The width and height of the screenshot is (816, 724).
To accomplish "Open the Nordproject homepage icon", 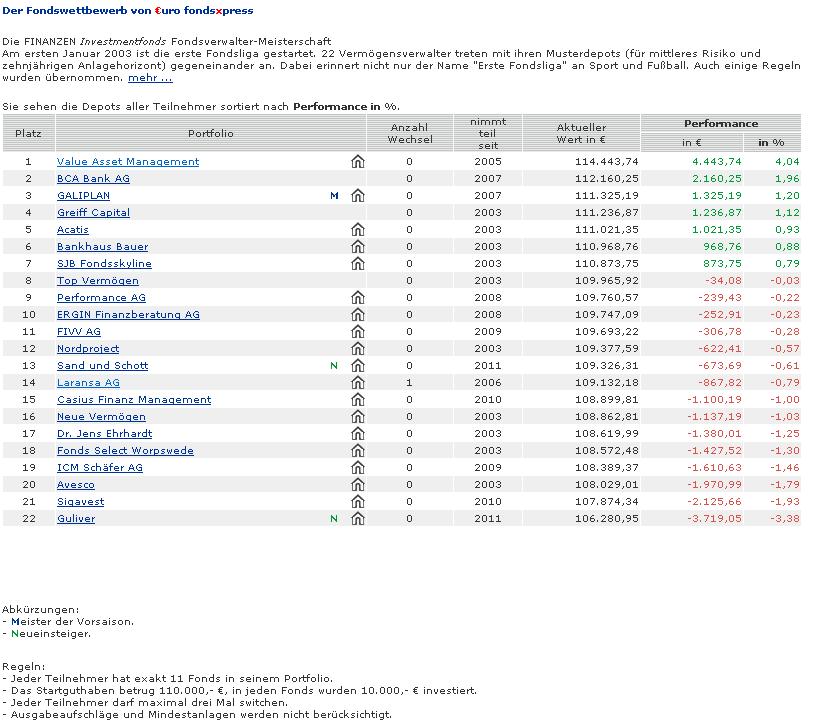I will (x=358, y=349).
